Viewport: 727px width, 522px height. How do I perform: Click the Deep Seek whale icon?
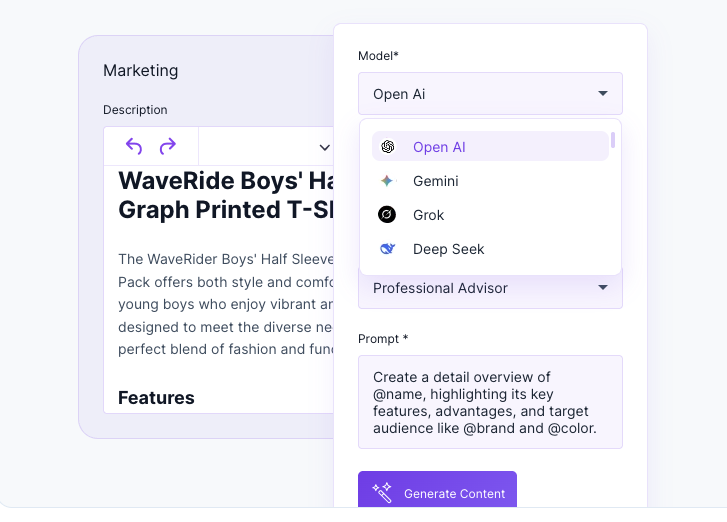(x=388, y=249)
